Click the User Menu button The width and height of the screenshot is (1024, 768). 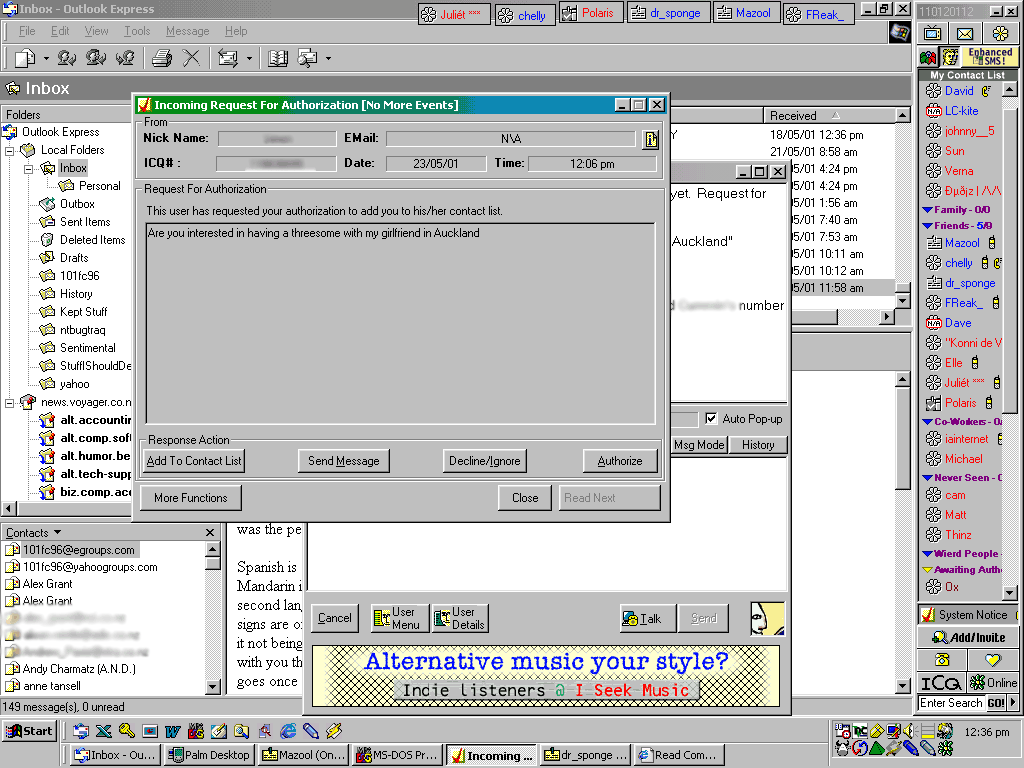click(x=400, y=618)
